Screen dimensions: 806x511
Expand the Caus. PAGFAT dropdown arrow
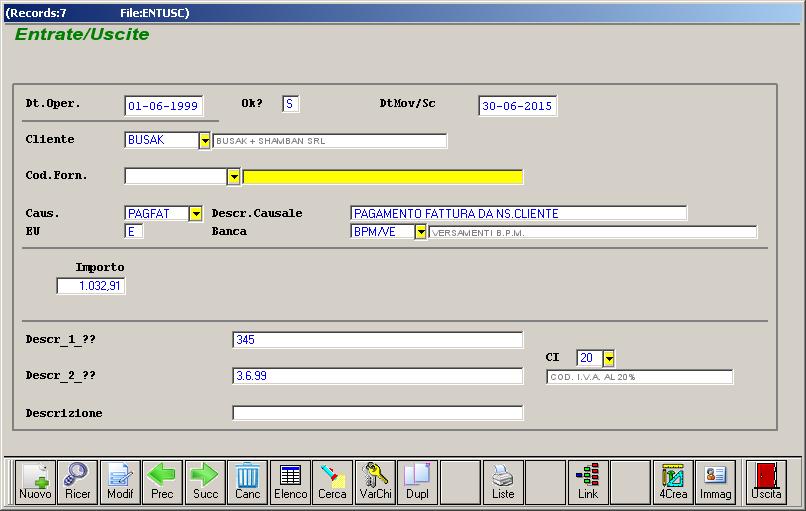(x=196, y=214)
